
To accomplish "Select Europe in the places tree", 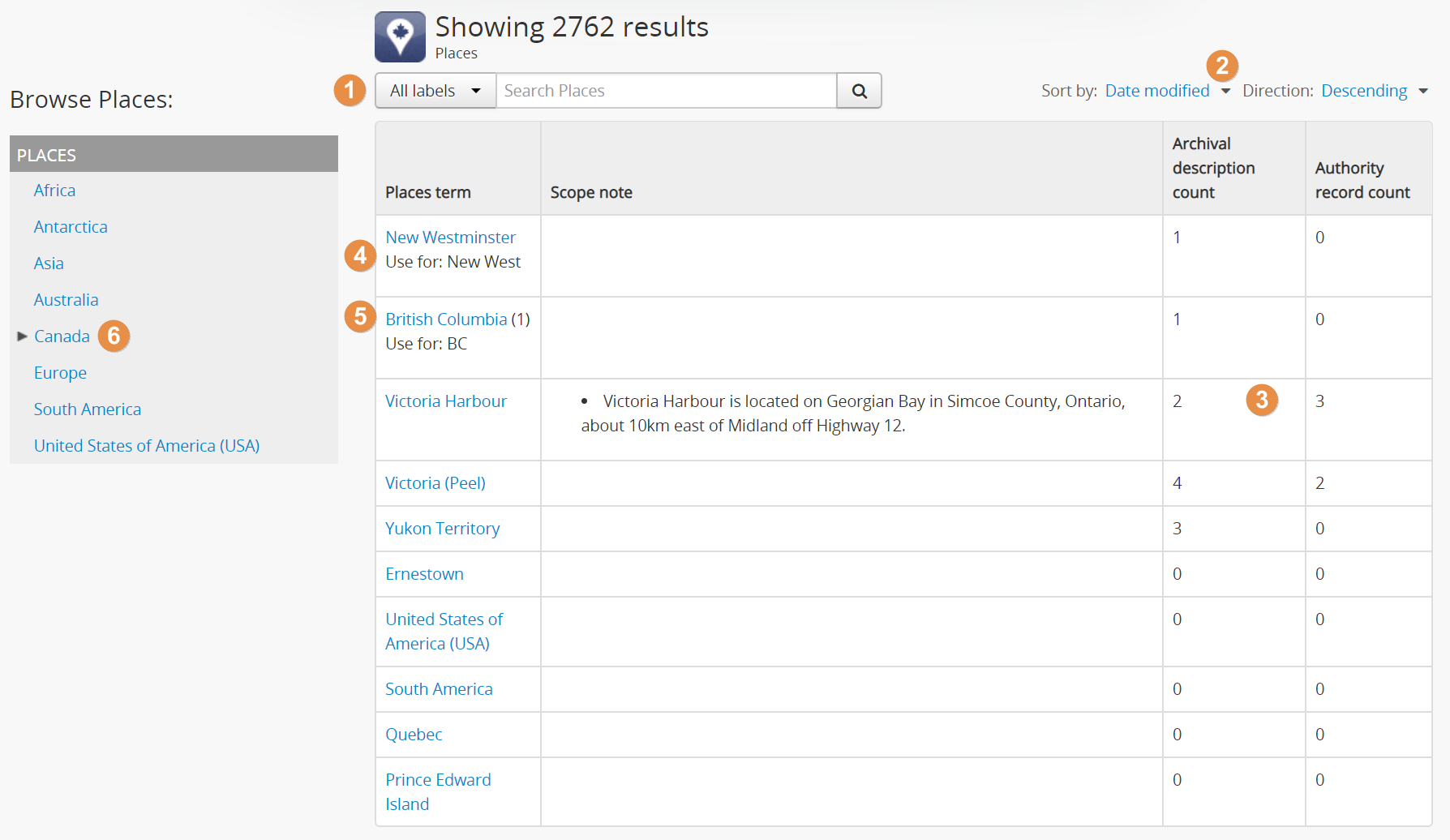I will (60, 373).
